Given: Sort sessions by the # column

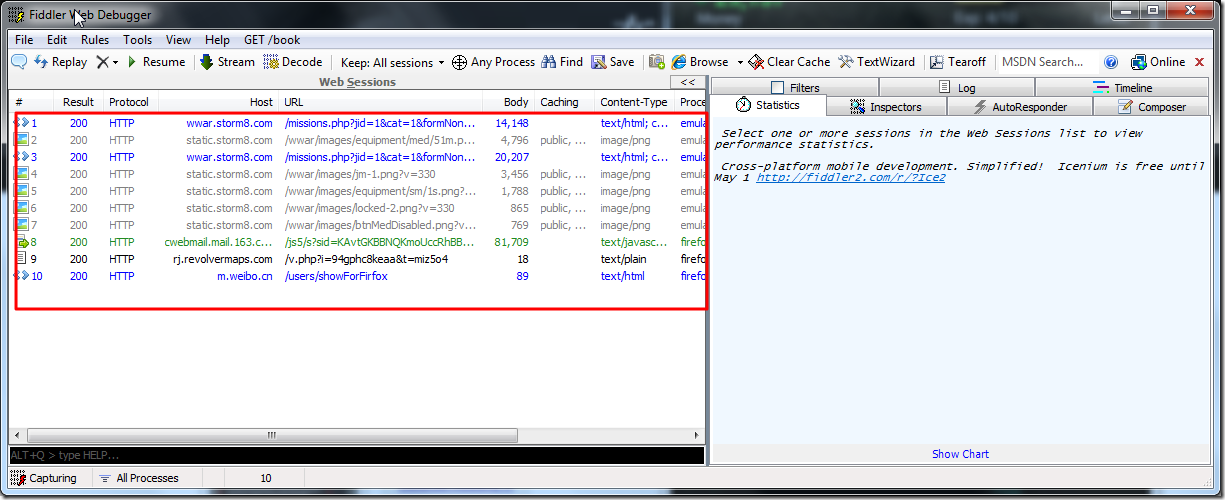Looking at the screenshot, I should click(x=30, y=102).
